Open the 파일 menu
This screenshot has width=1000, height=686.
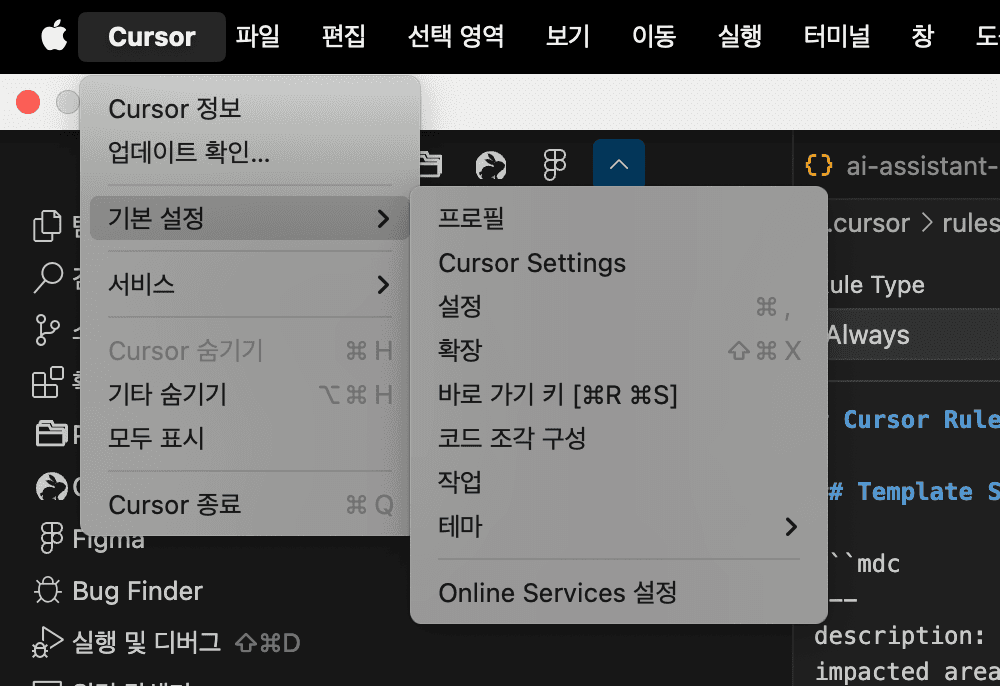[258, 36]
